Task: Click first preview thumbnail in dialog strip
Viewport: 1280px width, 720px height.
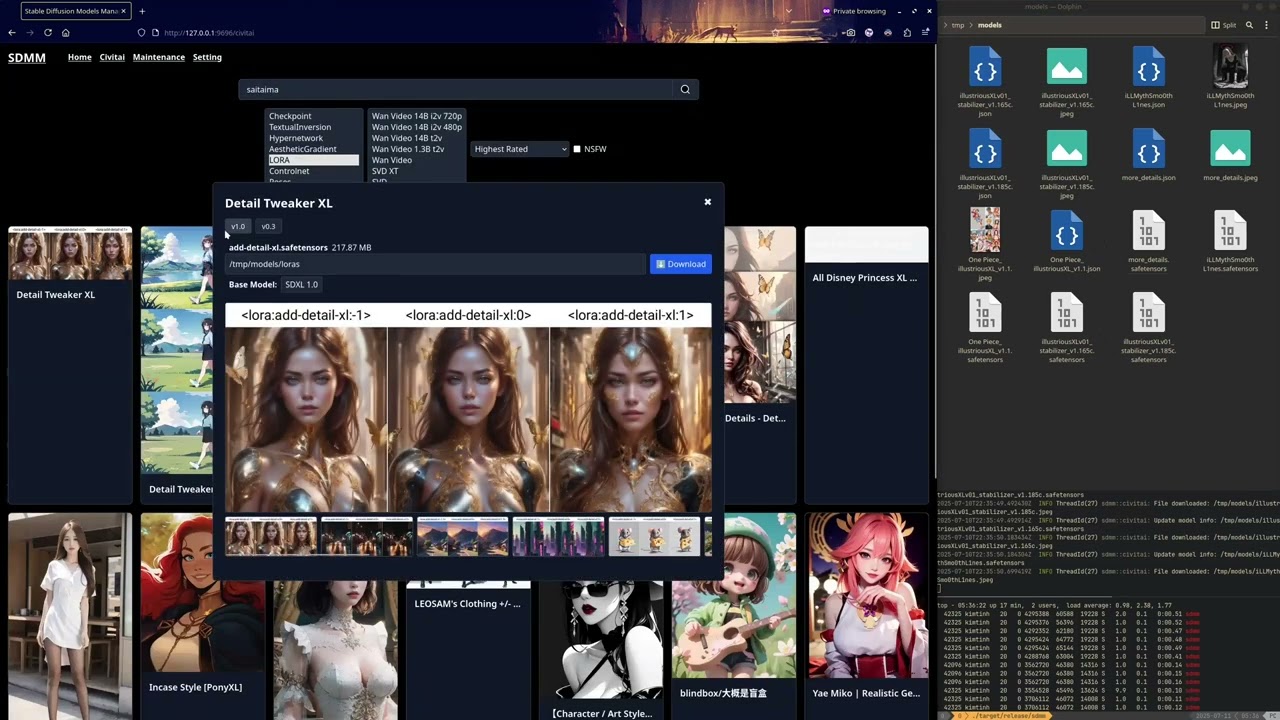Action: click(x=271, y=537)
